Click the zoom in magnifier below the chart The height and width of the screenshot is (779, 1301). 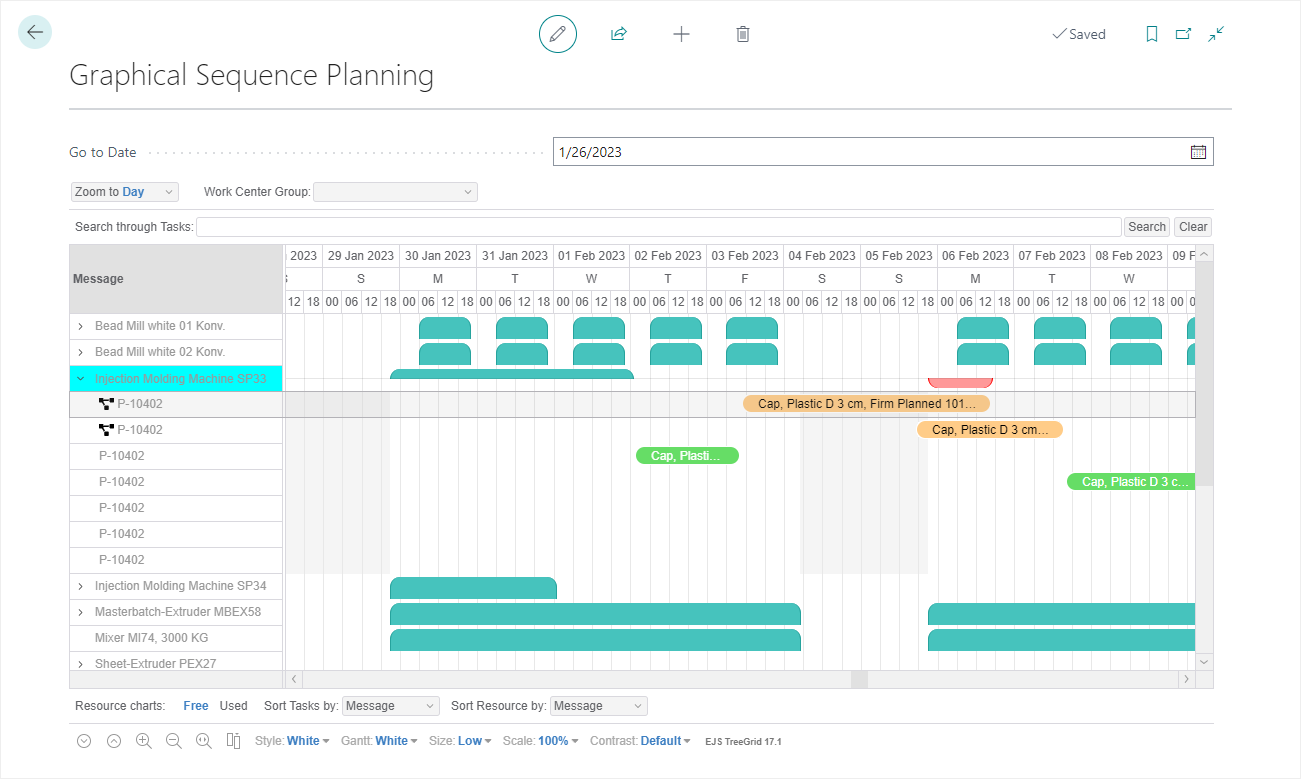tap(143, 740)
